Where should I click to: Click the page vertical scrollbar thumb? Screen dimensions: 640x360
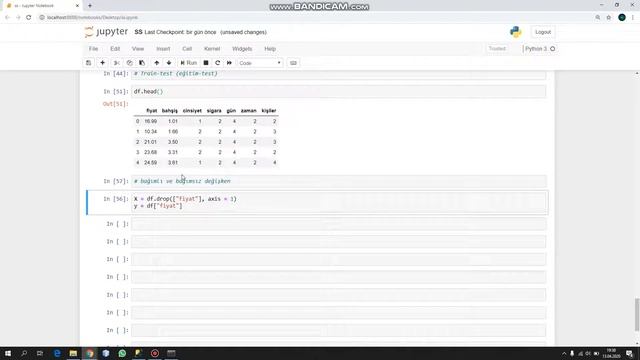click(637, 314)
